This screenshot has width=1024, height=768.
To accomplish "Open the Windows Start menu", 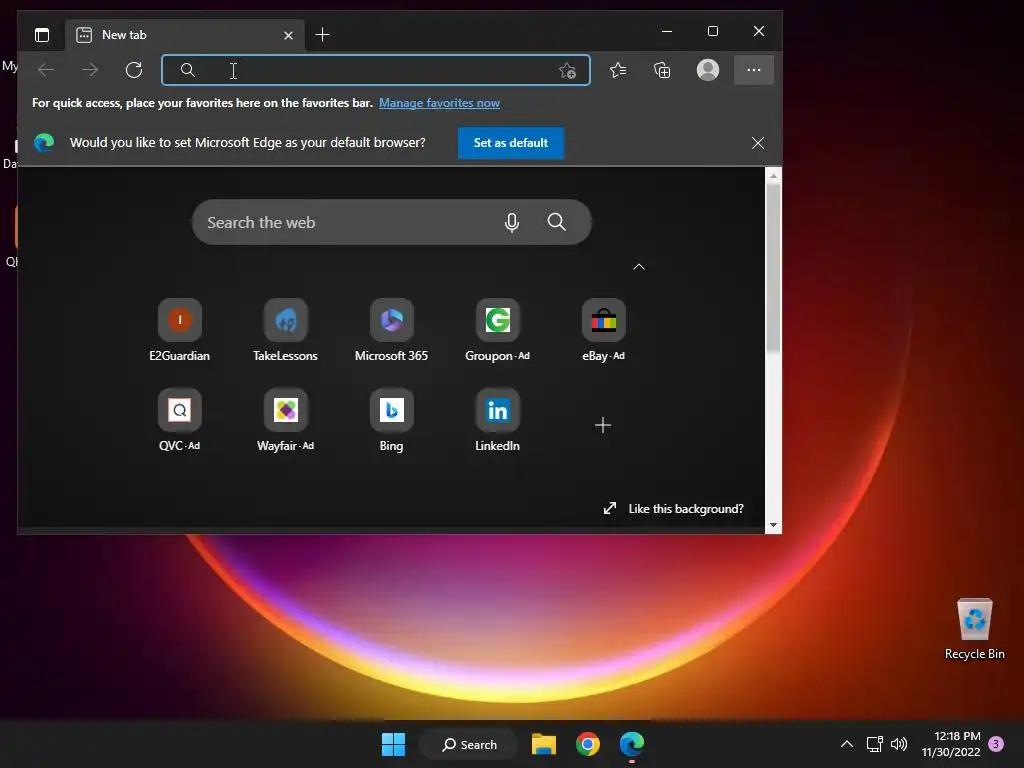I will click(x=393, y=744).
